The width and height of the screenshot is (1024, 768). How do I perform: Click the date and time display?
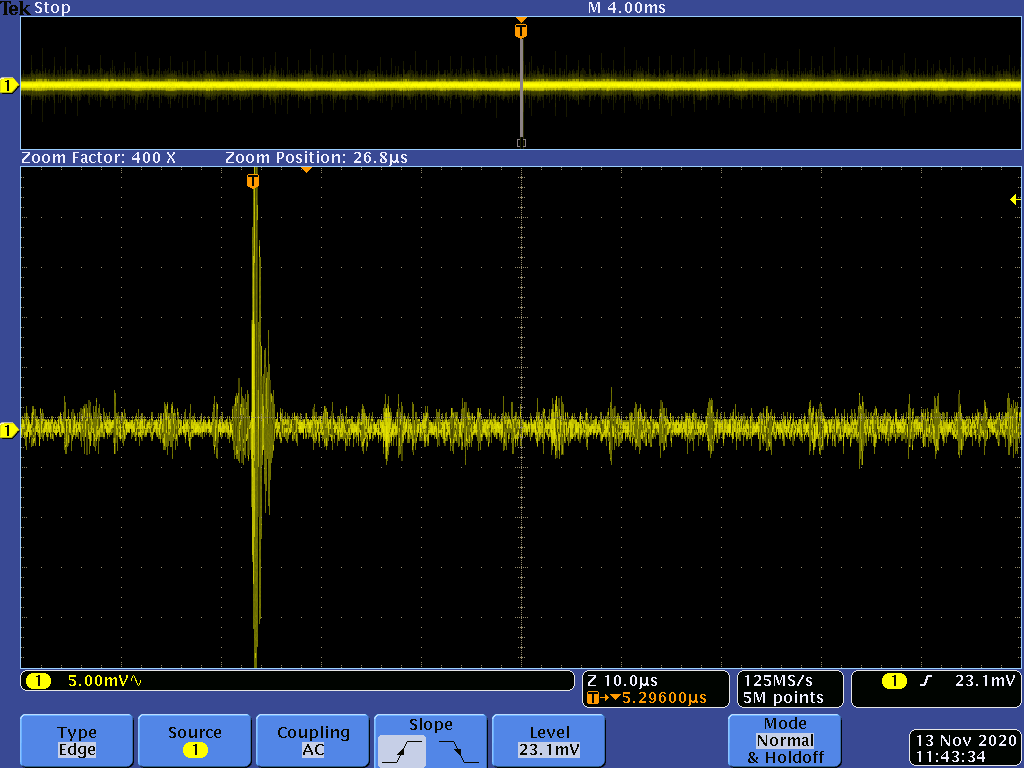coord(964,748)
